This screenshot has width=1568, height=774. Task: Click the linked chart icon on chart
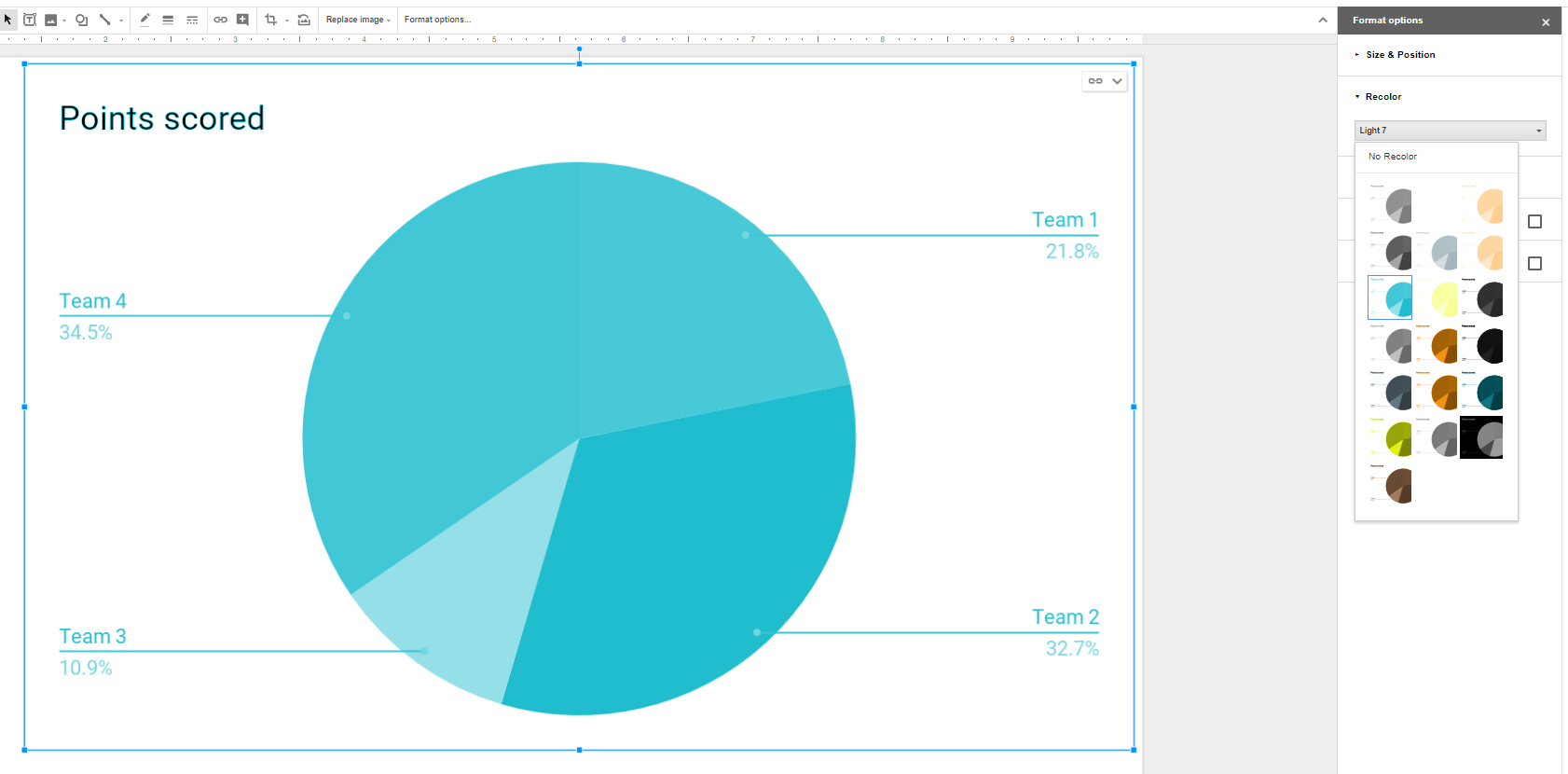tap(1095, 81)
